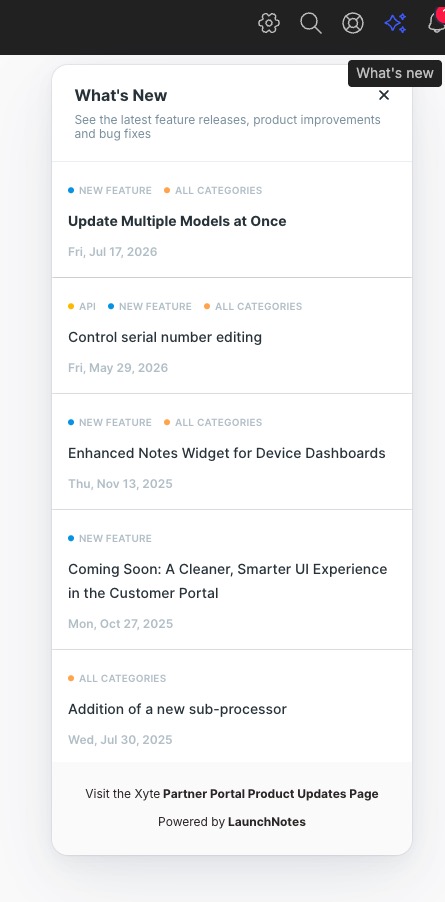This screenshot has height=902, width=445.
Task: Click NEW FEATURE tag on first announcement
Action: pos(110,190)
